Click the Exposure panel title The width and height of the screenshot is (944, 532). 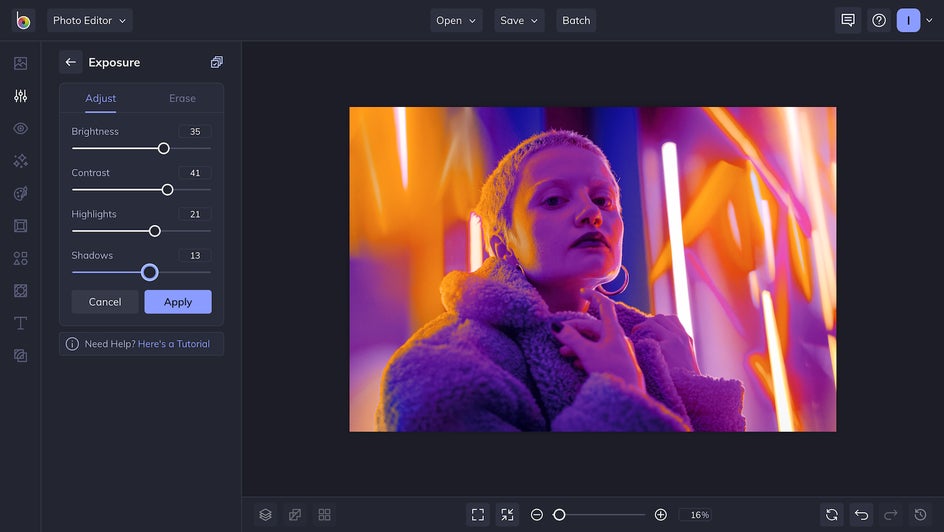point(114,62)
